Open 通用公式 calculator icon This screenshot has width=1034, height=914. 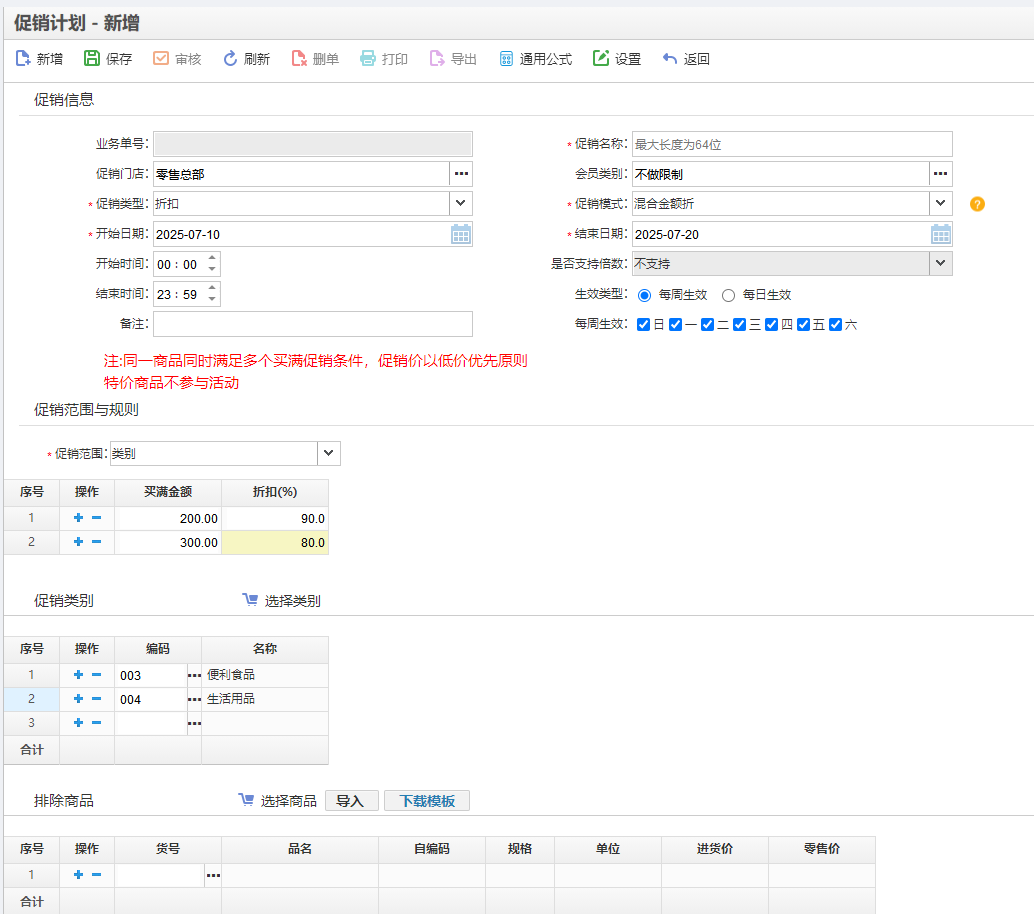(506, 59)
